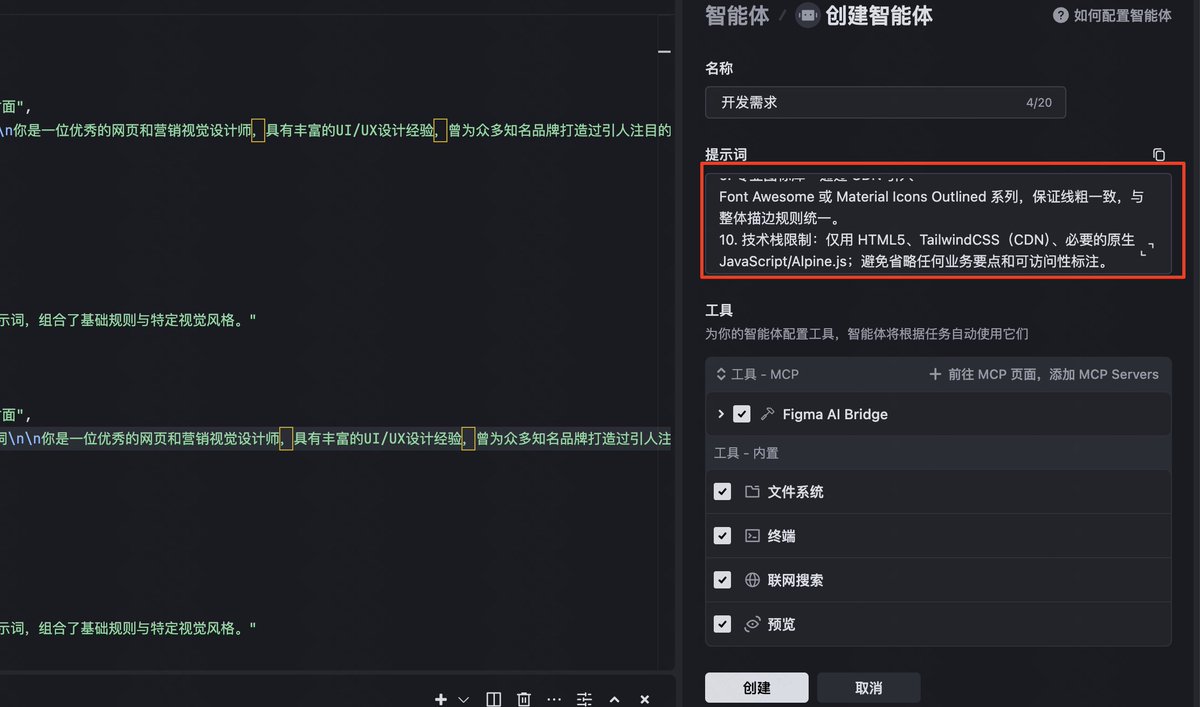Screen dimensions: 1200x707
Task: Click the 4/20 character counter
Action: 1038,103
